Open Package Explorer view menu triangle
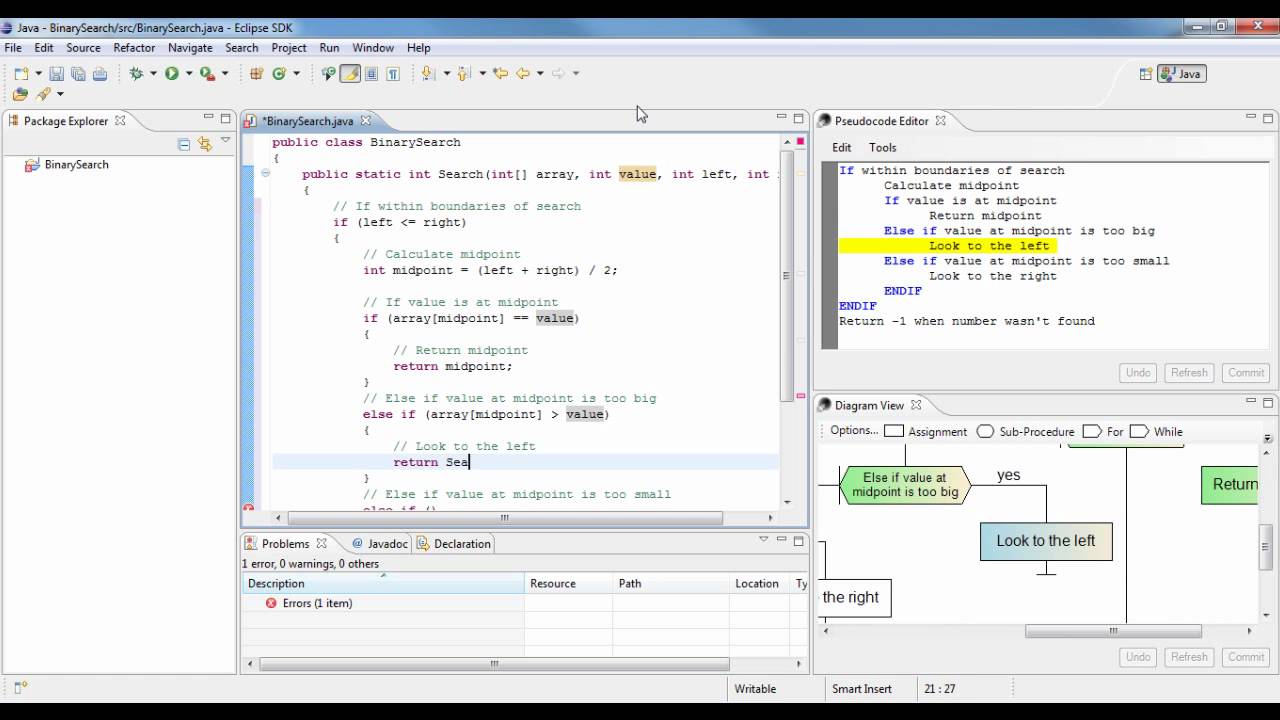Screen dimensions: 1280x720 226,141
